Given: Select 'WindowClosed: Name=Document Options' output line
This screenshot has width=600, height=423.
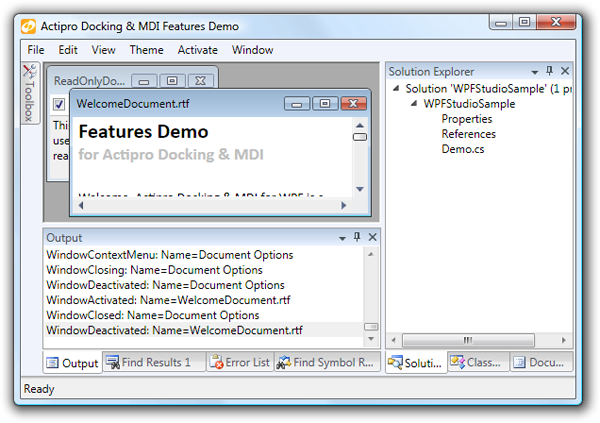Looking at the screenshot, I should click(x=153, y=315).
